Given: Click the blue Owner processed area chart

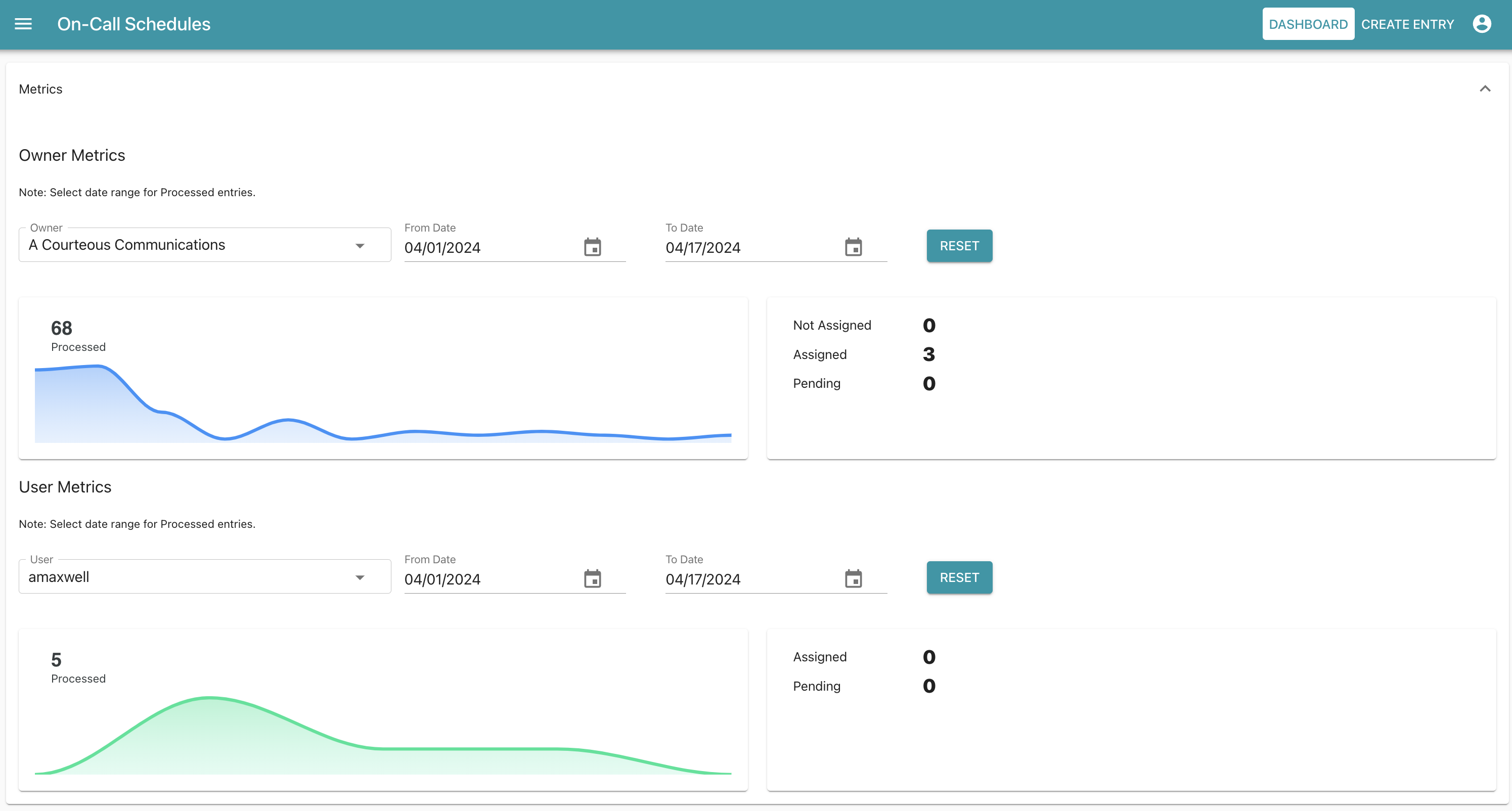Looking at the screenshot, I should pos(383,404).
